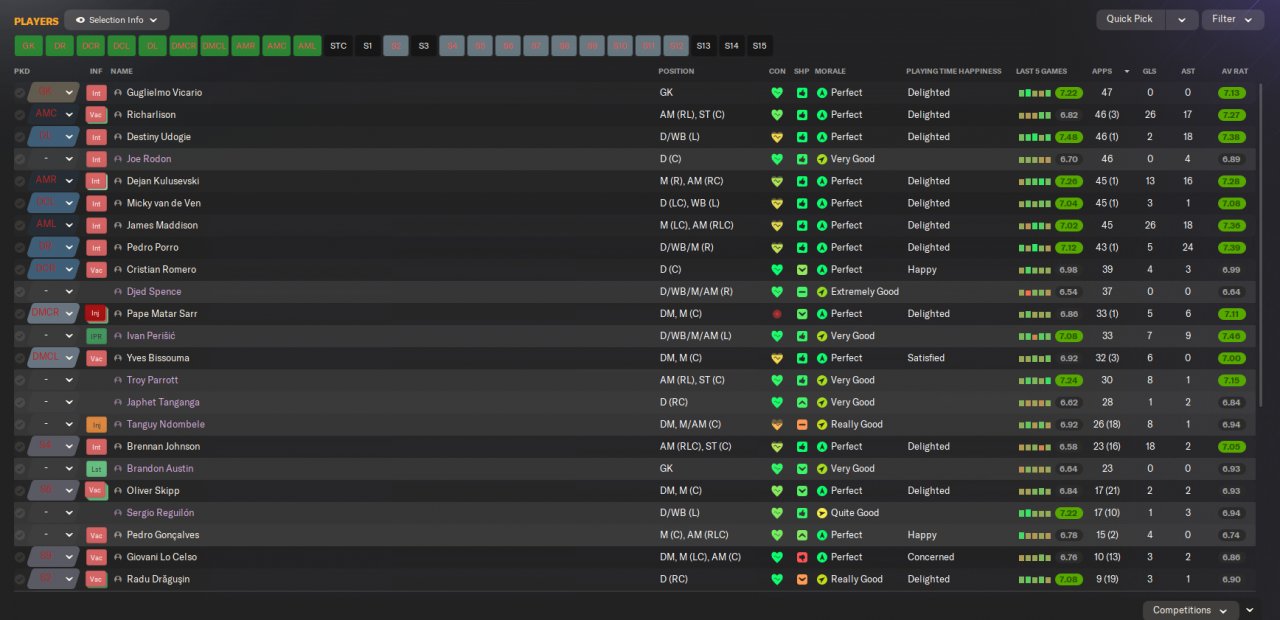Viewport: 1280px width, 620px height.
Task: Expand the chevron right of Competitions
Action: [1250, 610]
